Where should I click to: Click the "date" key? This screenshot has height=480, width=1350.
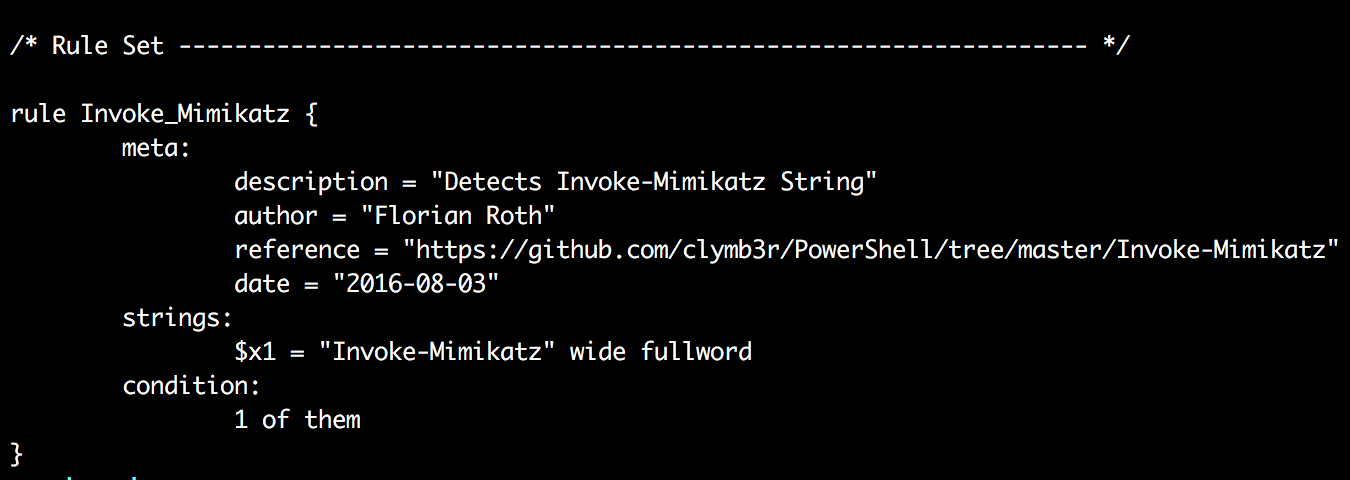click(262, 284)
